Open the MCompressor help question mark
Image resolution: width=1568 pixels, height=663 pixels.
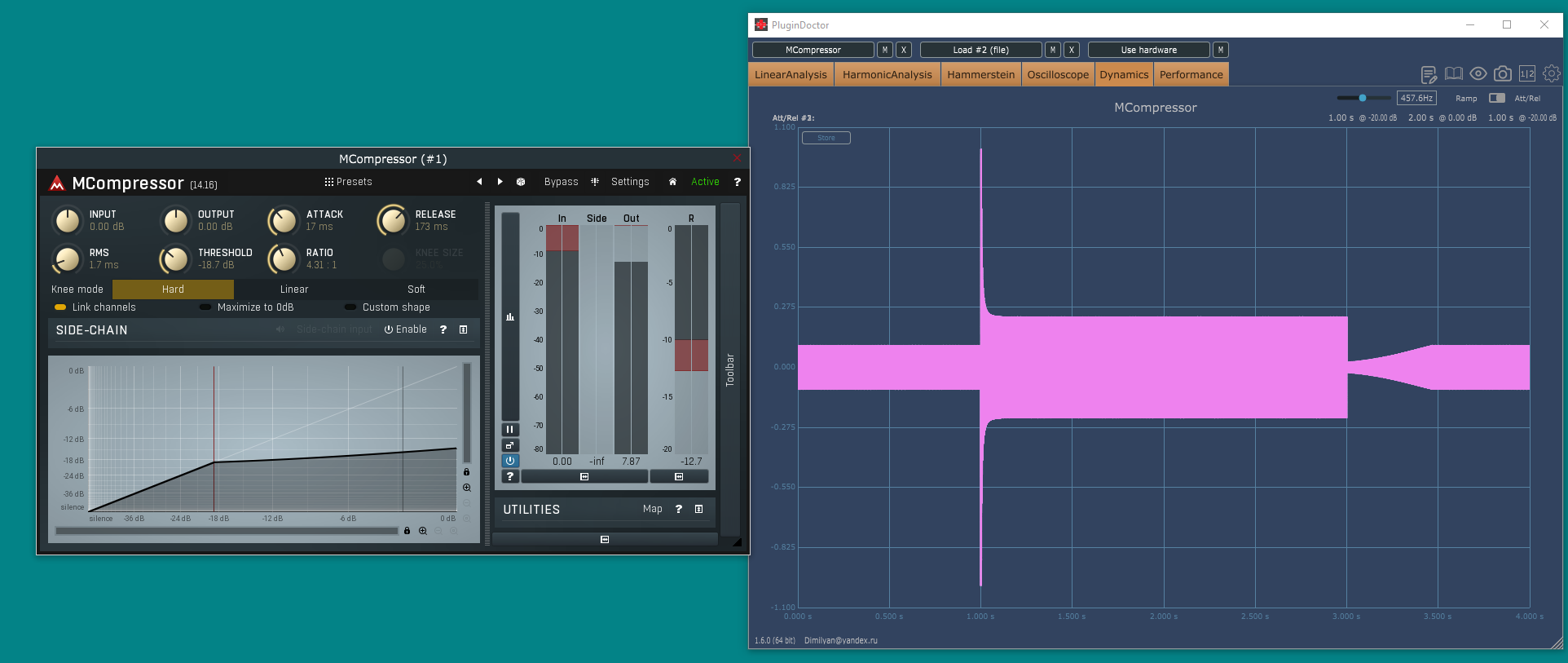click(x=738, y=182)
